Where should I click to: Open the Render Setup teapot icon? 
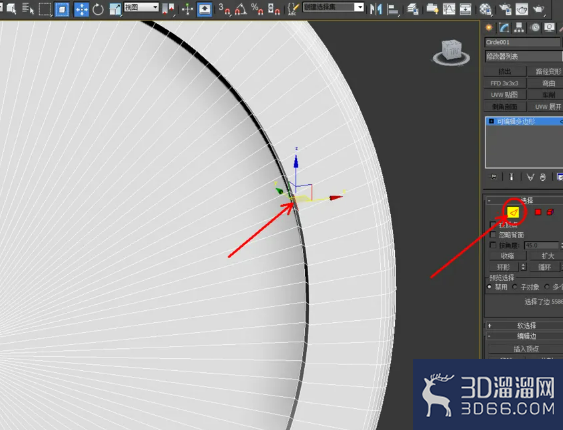506,9
